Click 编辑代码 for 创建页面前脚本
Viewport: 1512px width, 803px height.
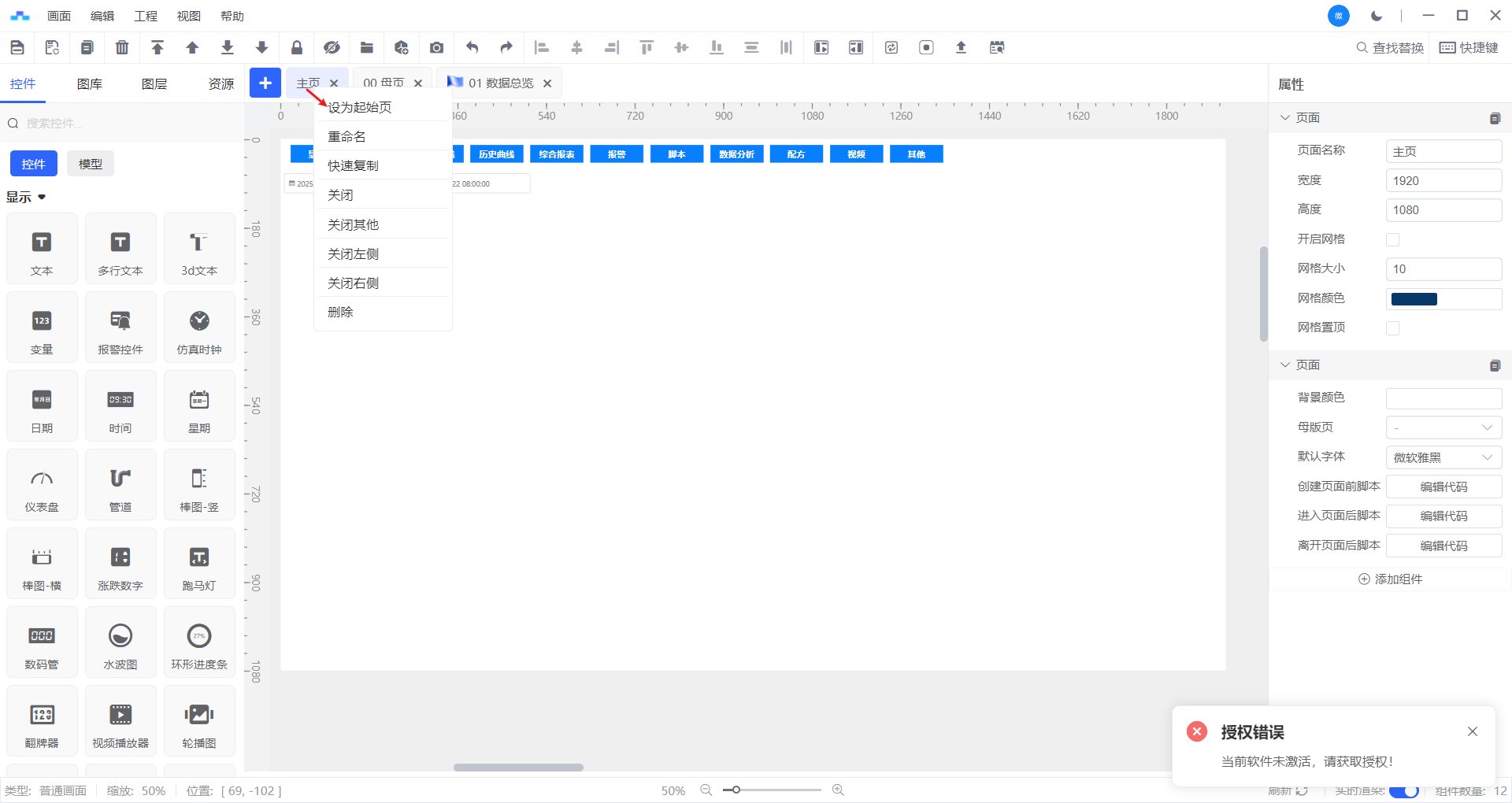[1443, 487]
